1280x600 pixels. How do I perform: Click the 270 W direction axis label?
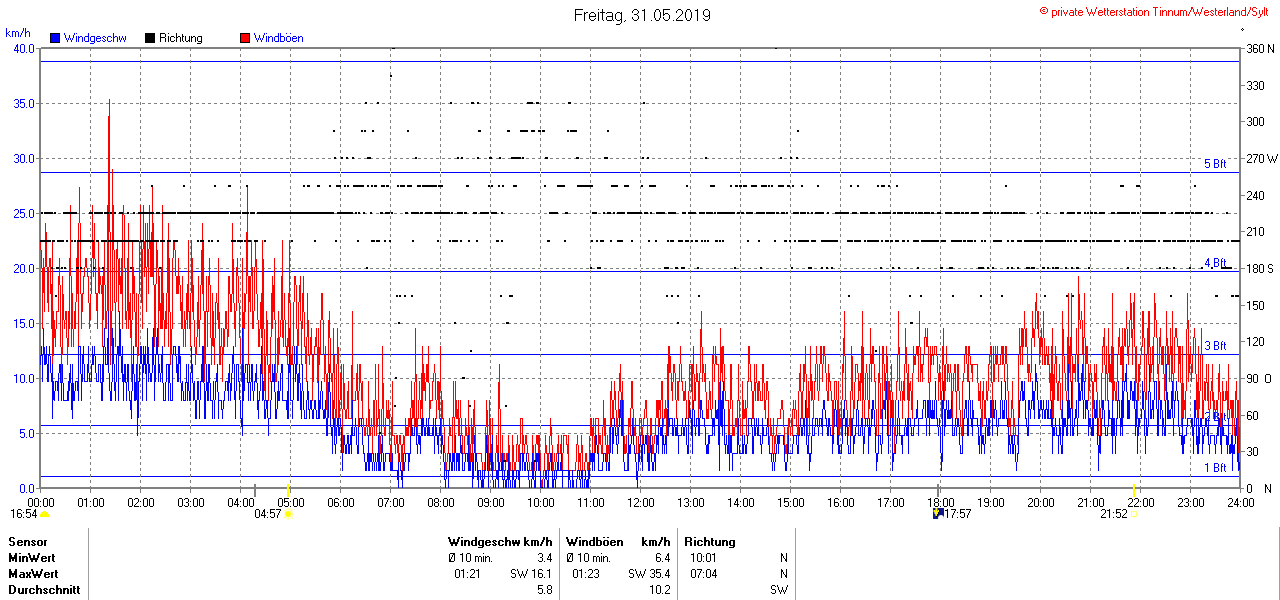[x=1261, y=158]
